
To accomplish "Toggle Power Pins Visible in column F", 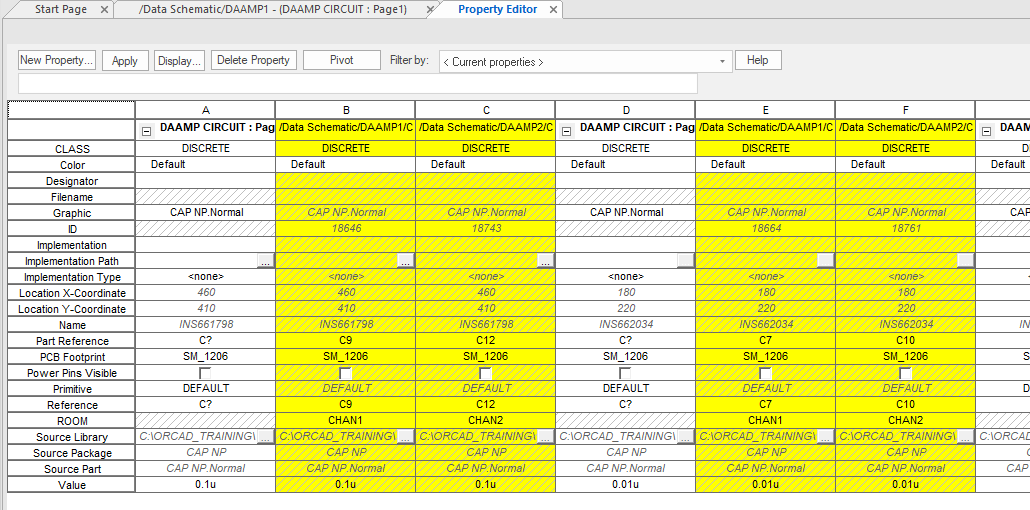I will tap(905, 373).
